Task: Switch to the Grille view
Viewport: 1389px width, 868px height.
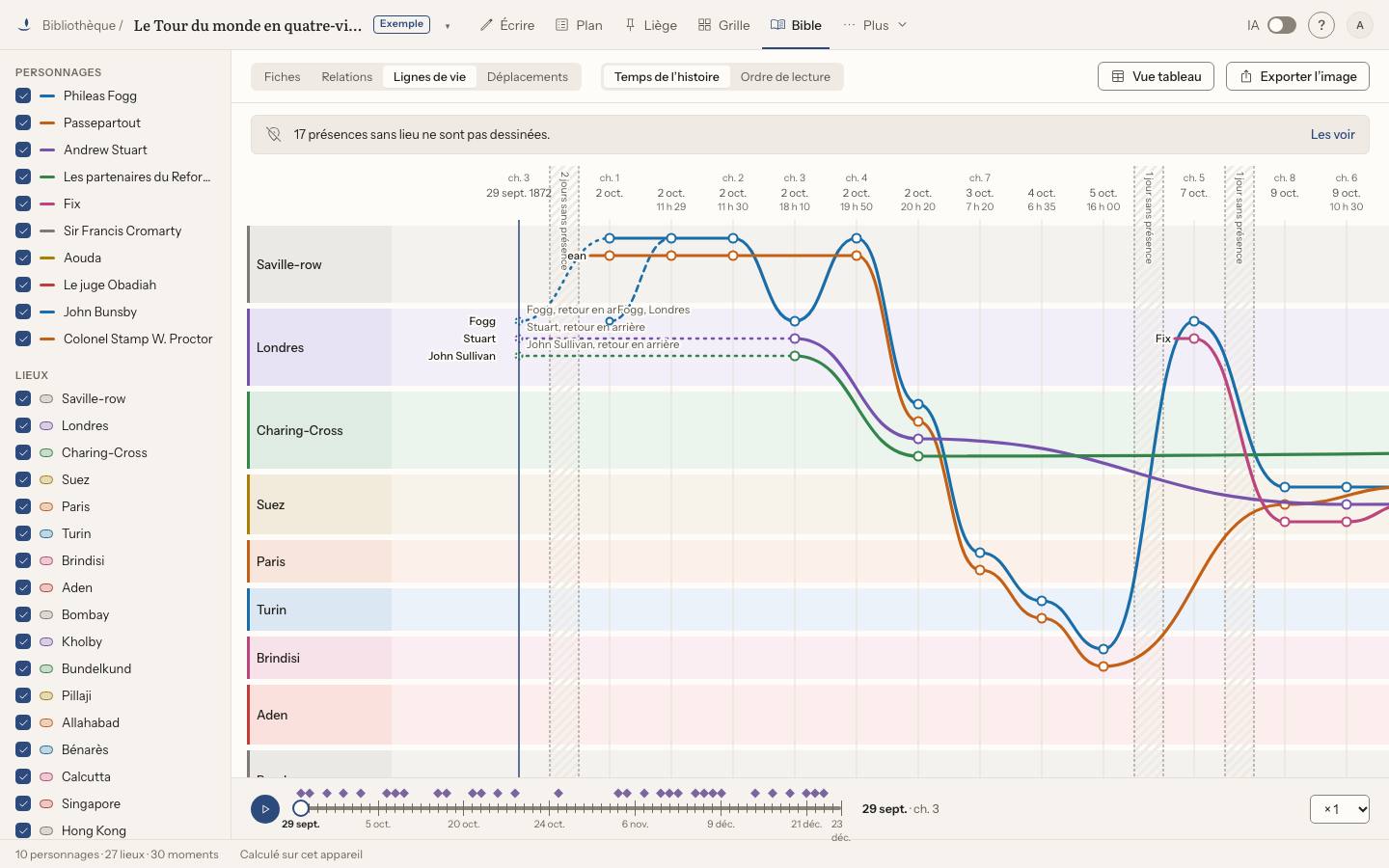Action: pyautogui.click(x=724, y=25)
